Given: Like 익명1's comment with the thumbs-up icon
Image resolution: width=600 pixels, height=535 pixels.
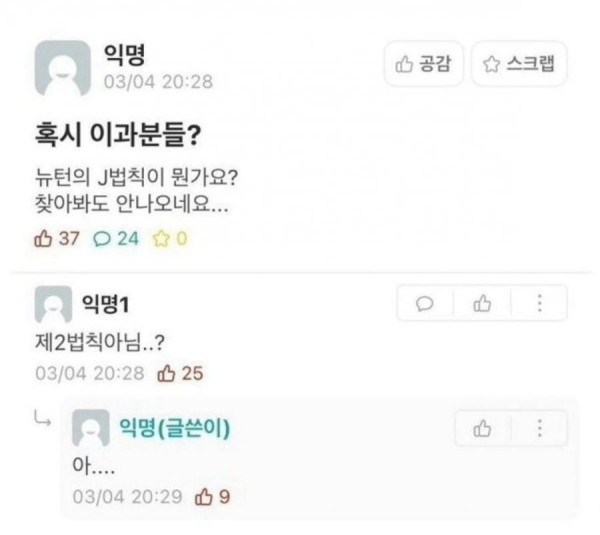Looking at the screenshot, I should click(x=482, y=303).
